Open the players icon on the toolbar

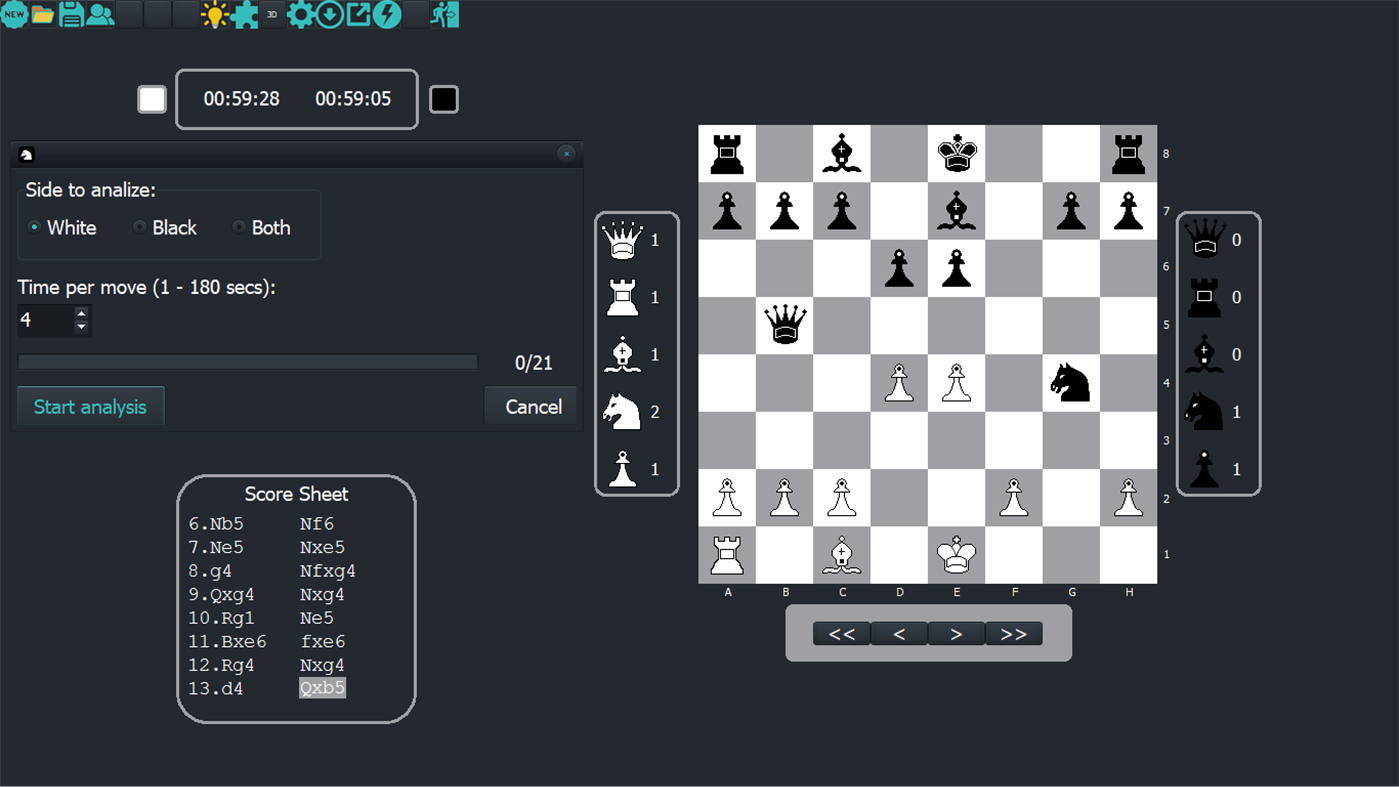(99, 15)
